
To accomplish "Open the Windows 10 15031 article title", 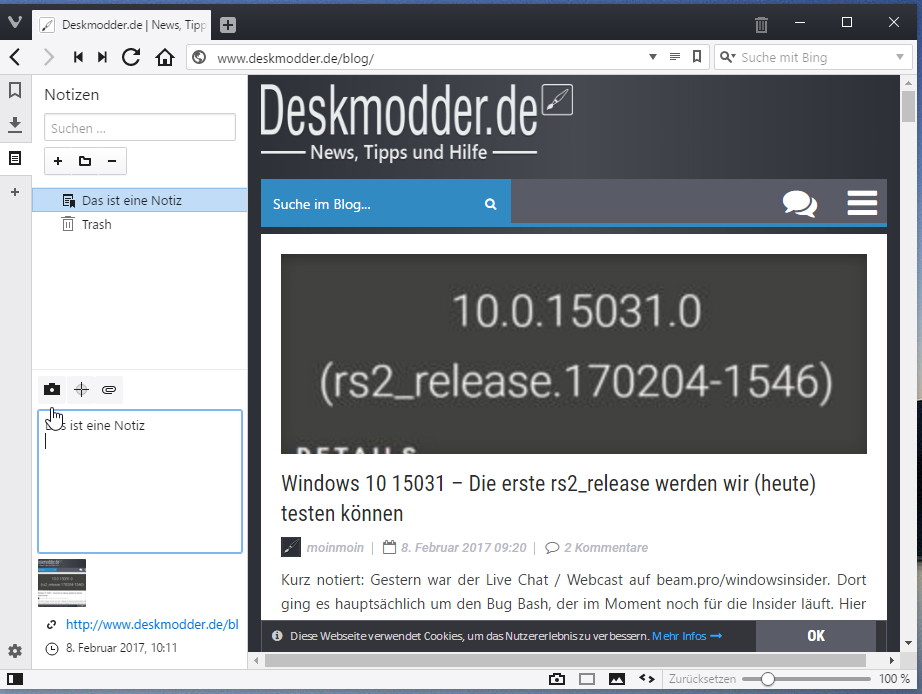I will [x=548, y=498].
